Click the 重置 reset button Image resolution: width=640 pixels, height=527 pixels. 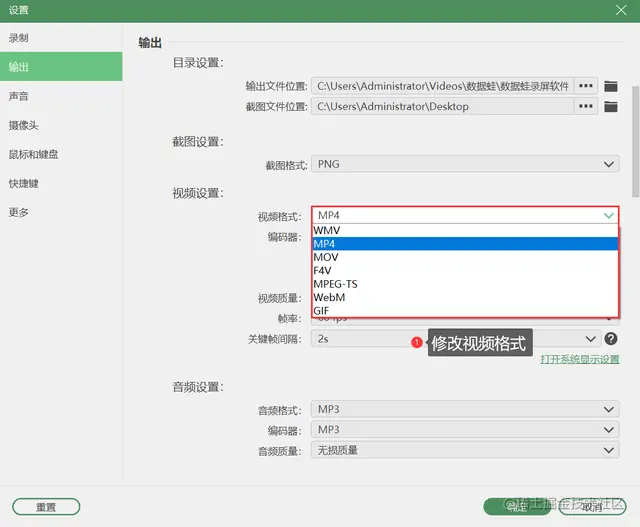pos(46,507)
